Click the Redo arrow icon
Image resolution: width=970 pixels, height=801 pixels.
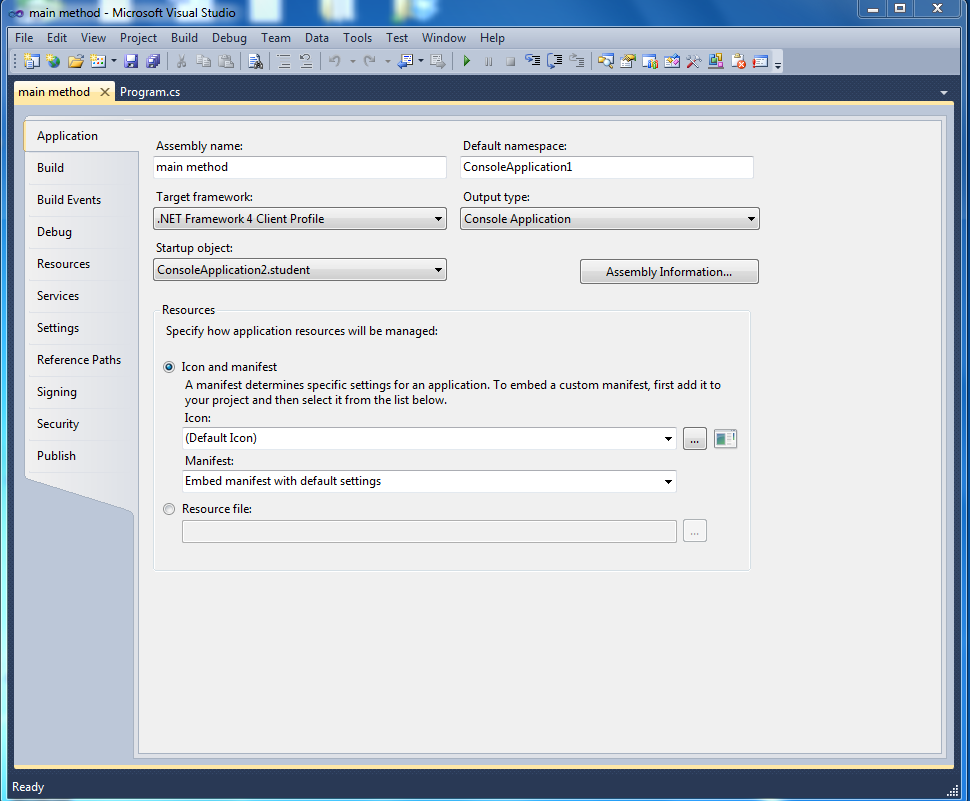(370, 61)
